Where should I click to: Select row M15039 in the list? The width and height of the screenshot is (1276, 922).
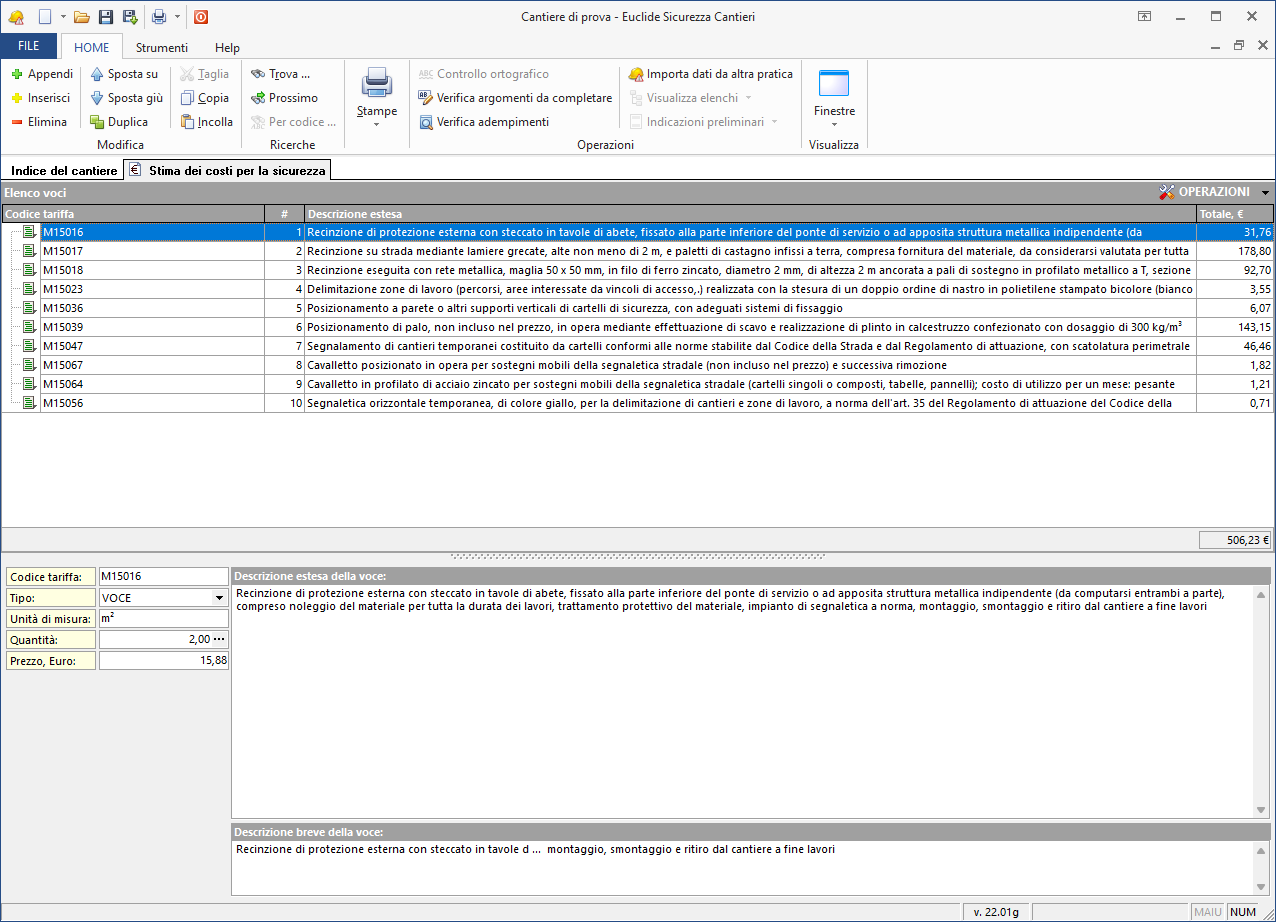(x=63, y=327)
